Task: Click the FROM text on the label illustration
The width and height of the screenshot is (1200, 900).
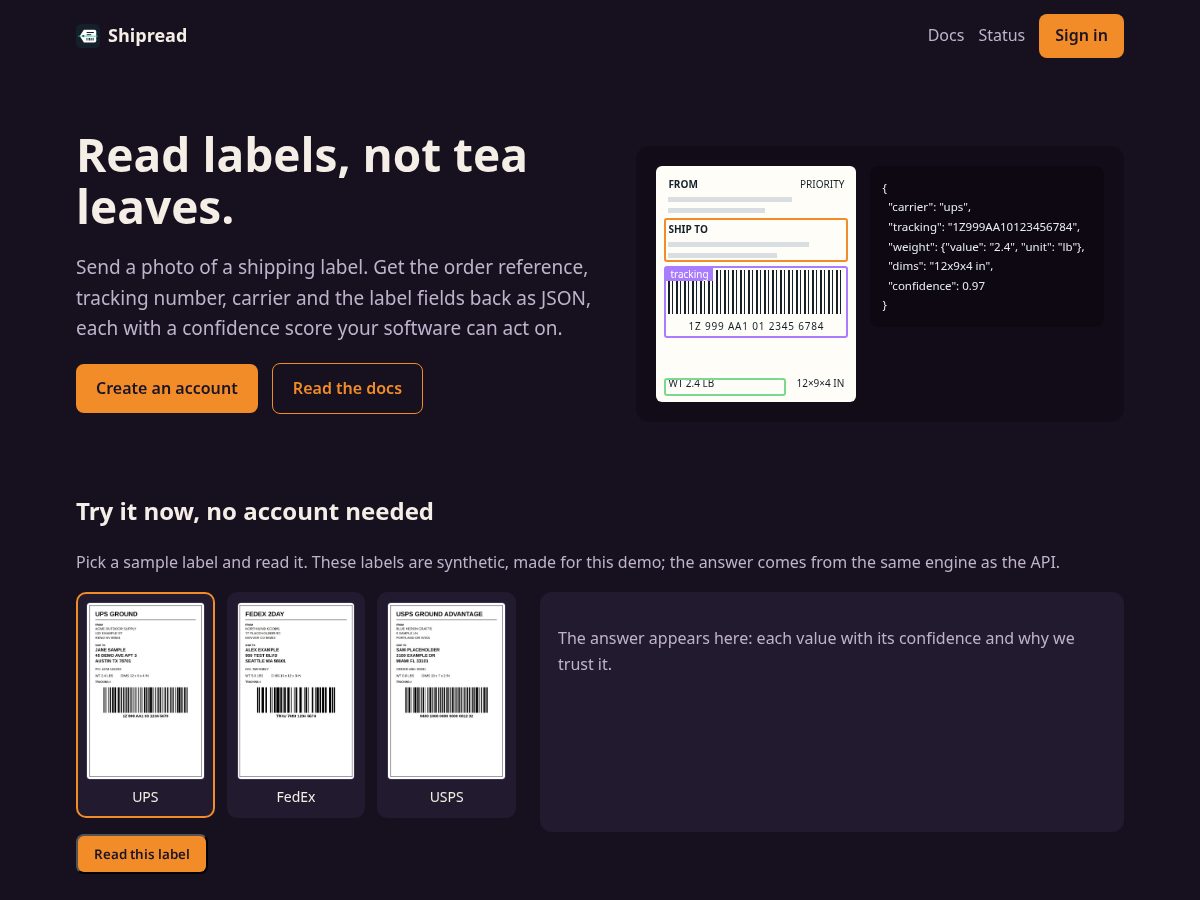Action: (683, 184)
